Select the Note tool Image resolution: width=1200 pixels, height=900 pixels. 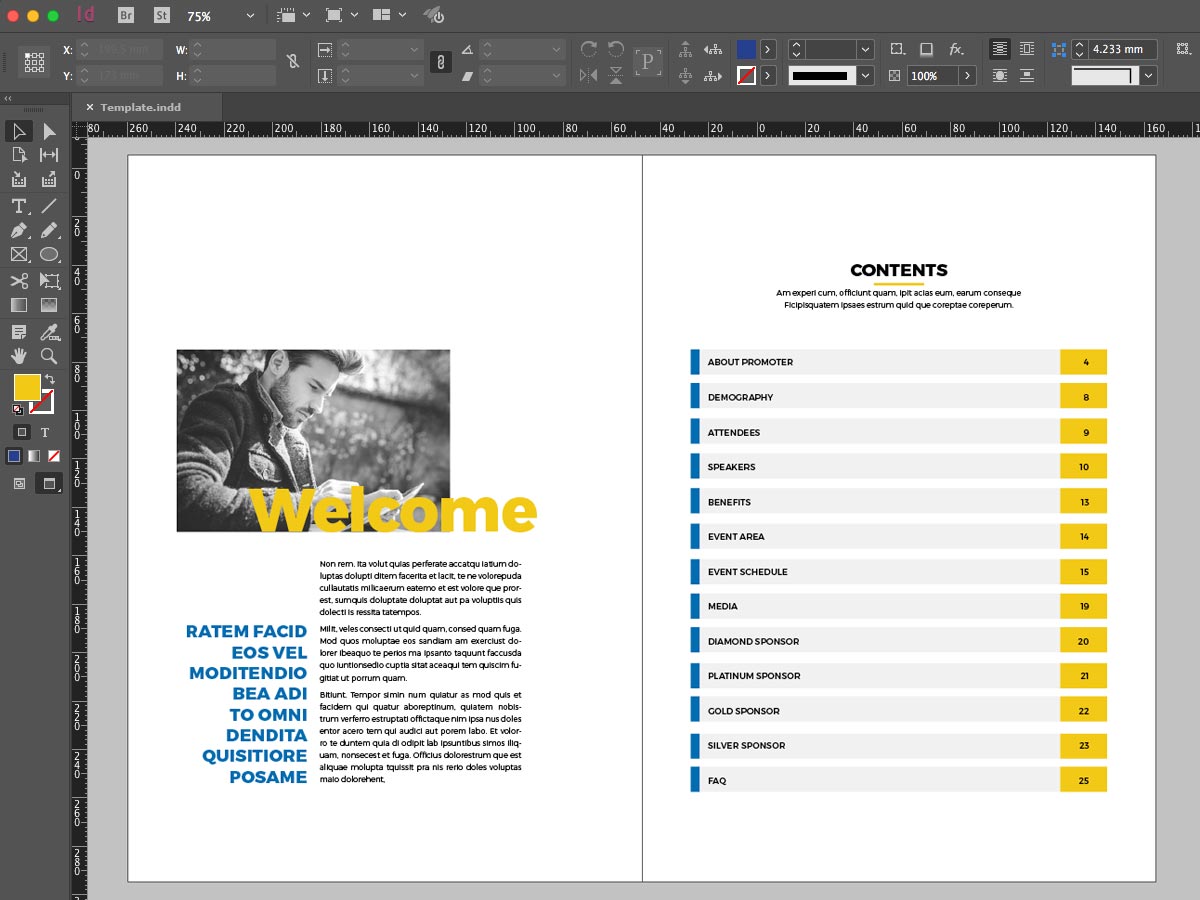pos(19,332)
